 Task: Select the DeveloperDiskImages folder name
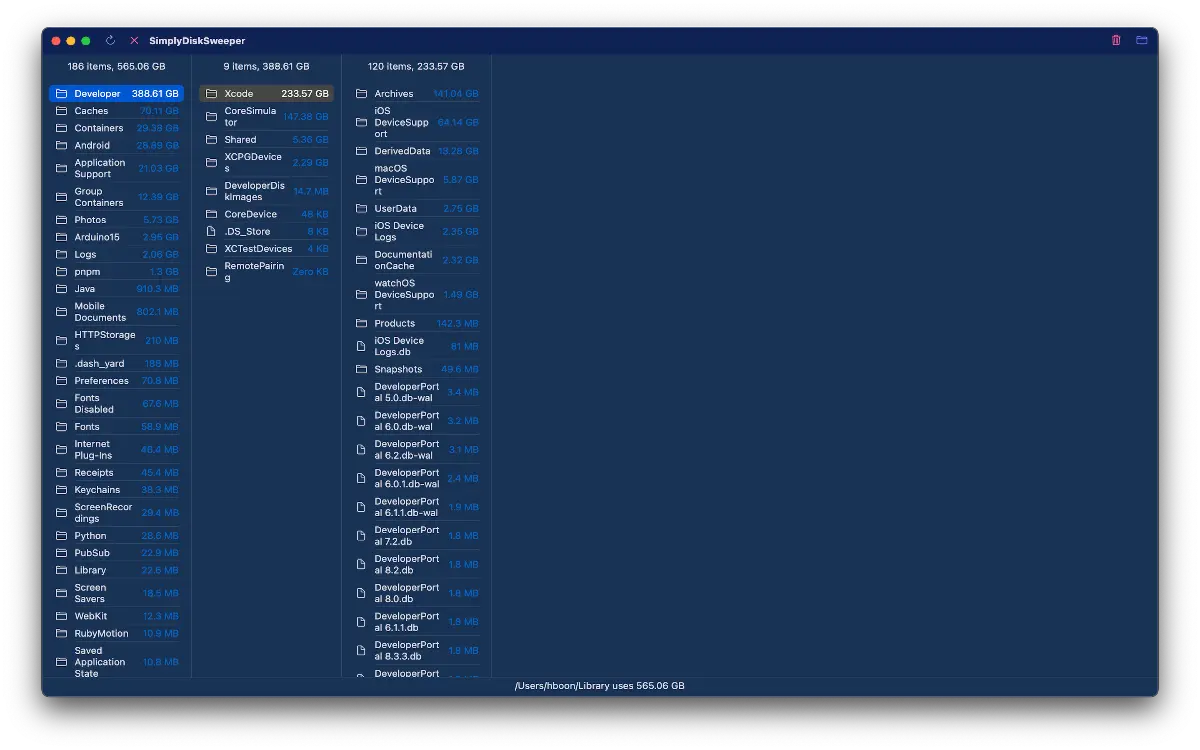255,191
